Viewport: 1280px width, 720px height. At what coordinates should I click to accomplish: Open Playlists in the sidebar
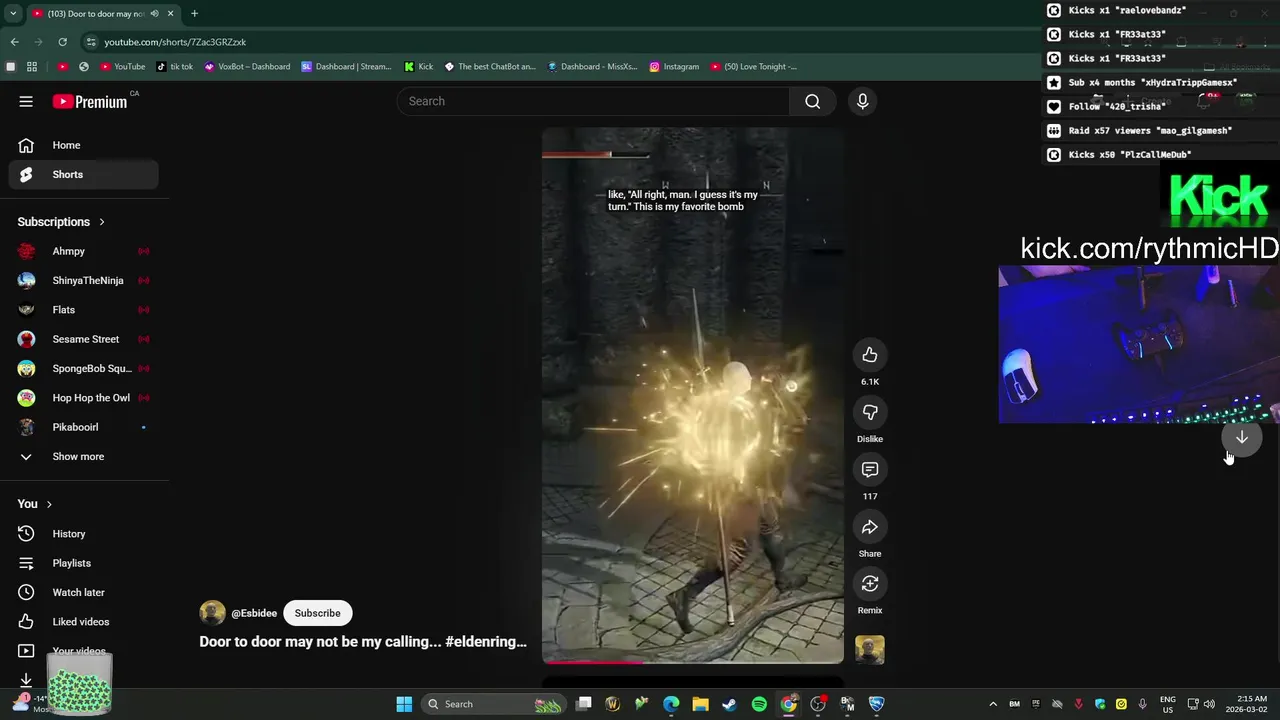[84, 563]
